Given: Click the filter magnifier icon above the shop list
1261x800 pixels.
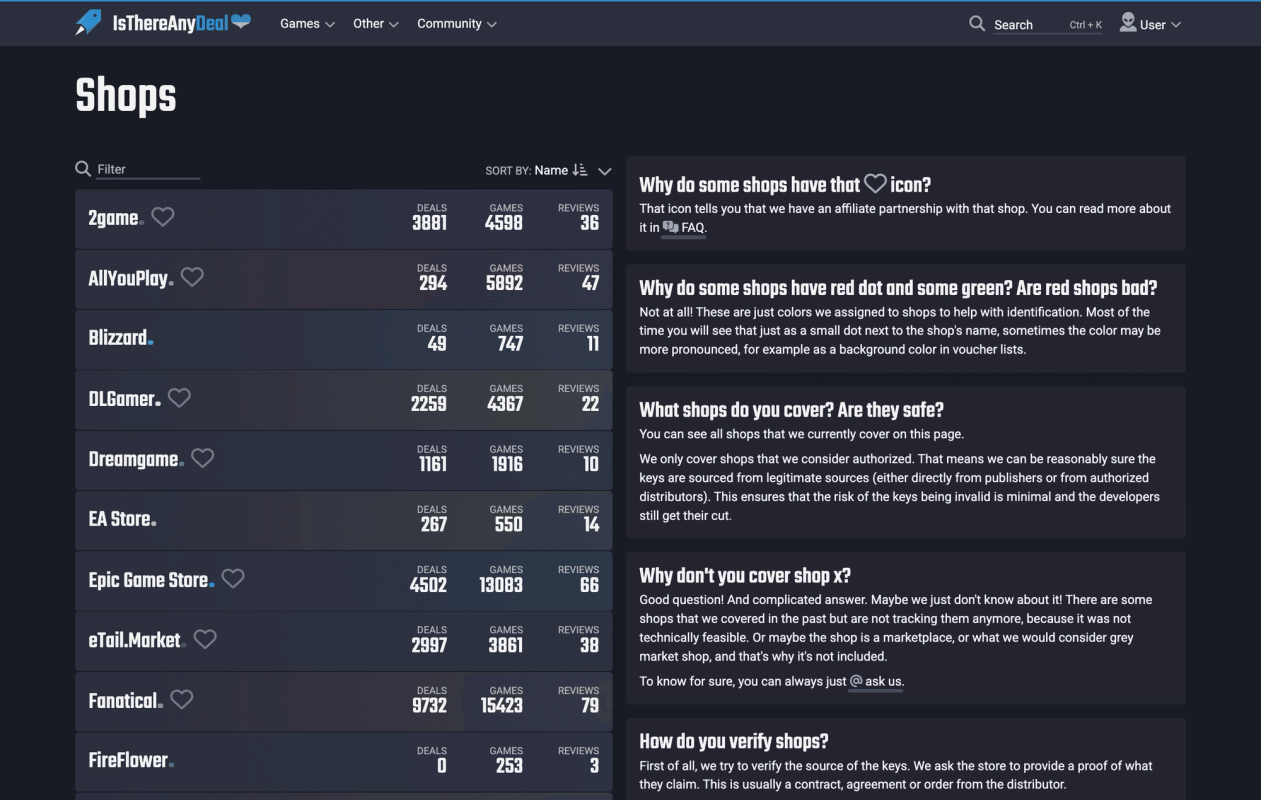Looking at the screenshot, I should [83, 169].
